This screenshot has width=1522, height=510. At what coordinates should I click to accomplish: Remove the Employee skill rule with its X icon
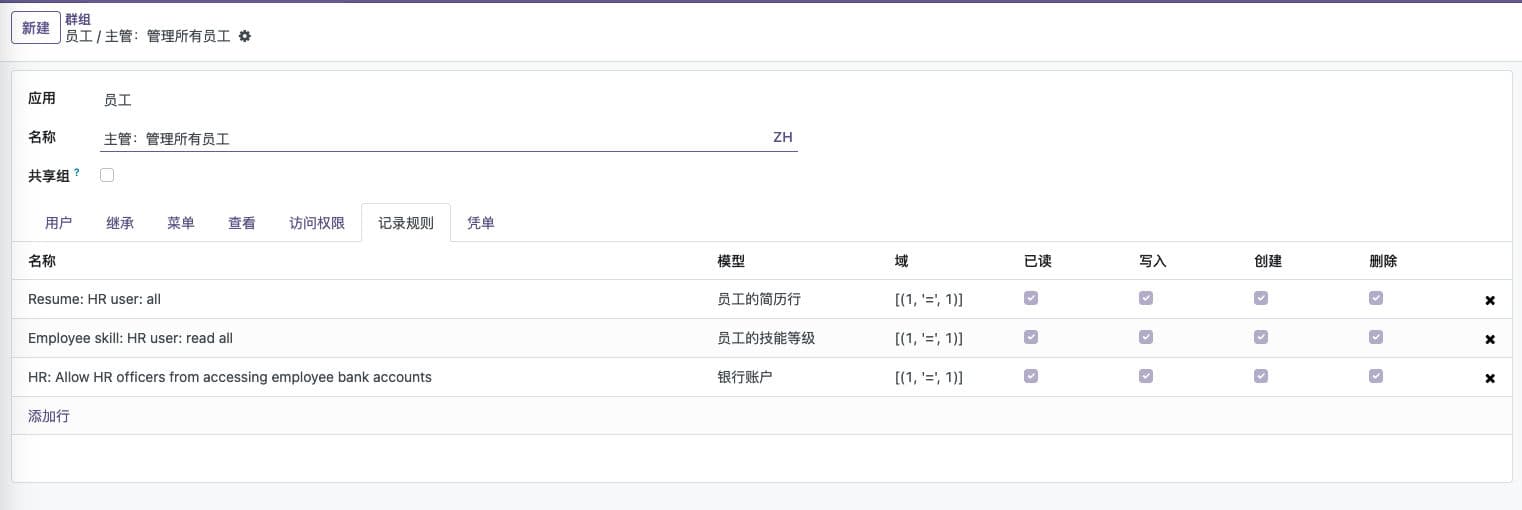pos(1490,339)
